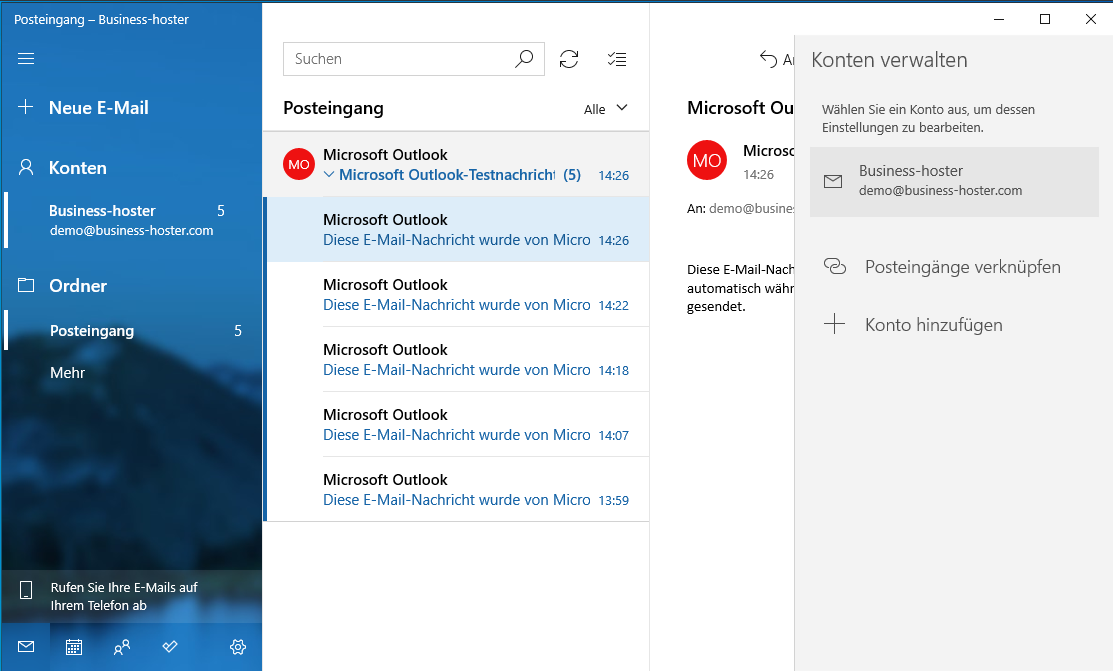Click the phone icon in the sidebar banner
The height and width of the screenshot is (671, 1113).
tap(26, 590)
